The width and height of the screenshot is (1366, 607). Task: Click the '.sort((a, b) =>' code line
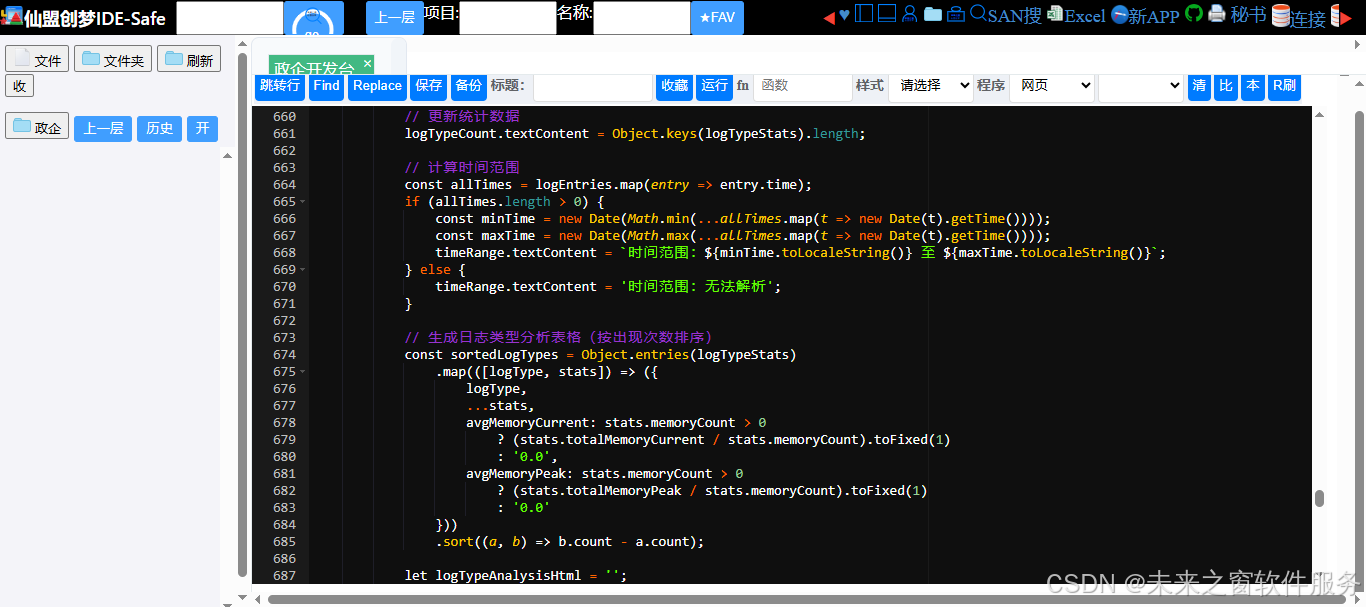pyautogui.click(x=570, y=542)
